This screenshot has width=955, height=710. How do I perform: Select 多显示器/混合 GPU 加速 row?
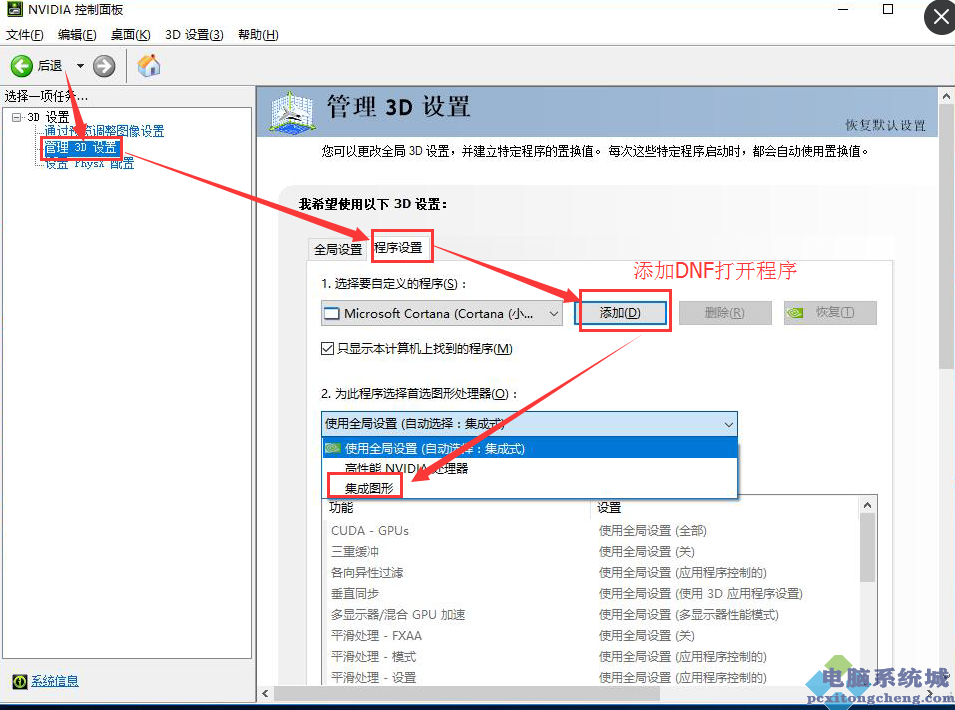coord(591,614)
